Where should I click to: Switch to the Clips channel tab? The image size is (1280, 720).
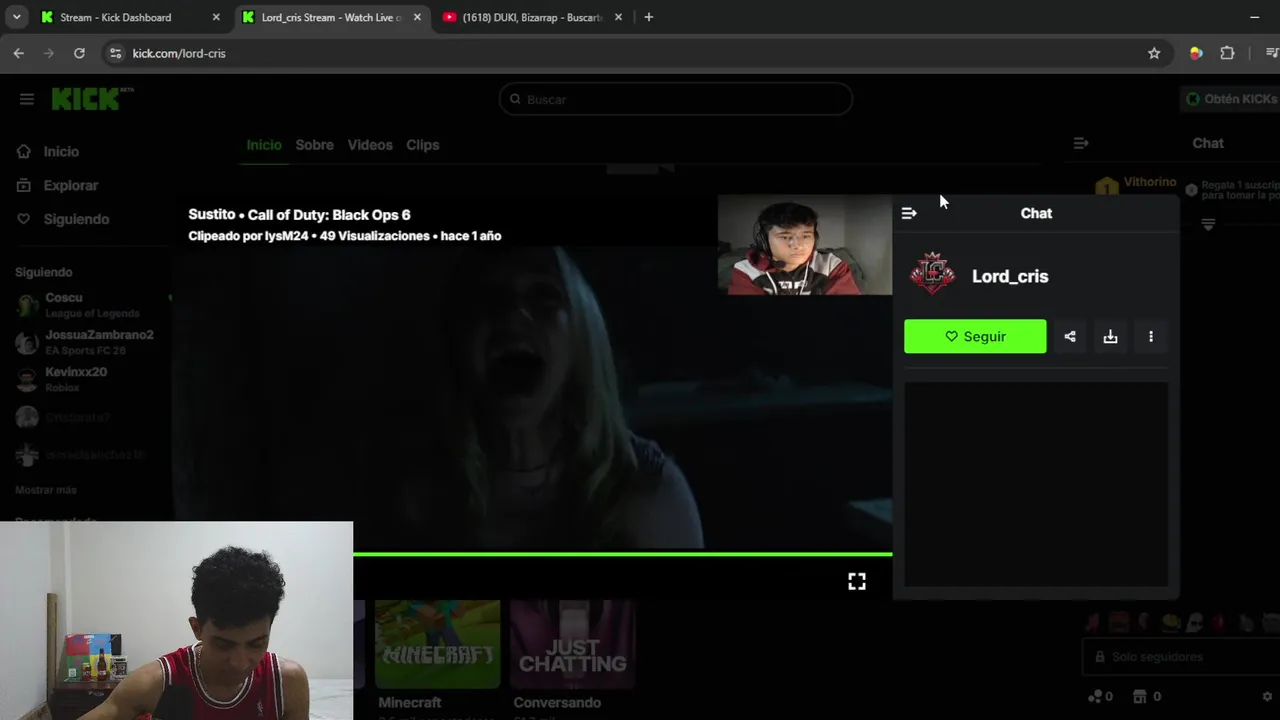click(x=422, y=145)
